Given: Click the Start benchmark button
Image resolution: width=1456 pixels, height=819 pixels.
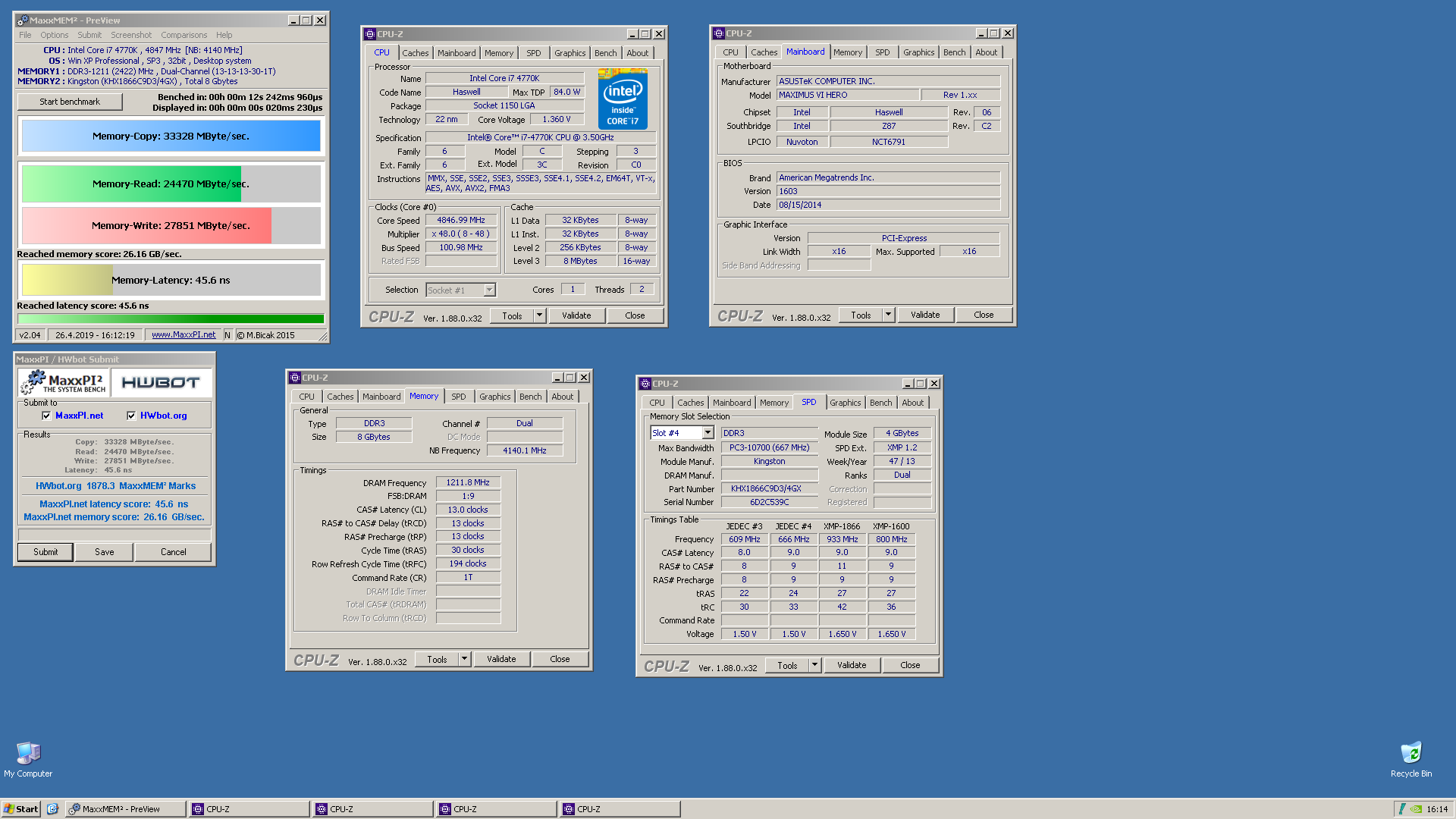Looking at the screenshot, I should point(70,102).
